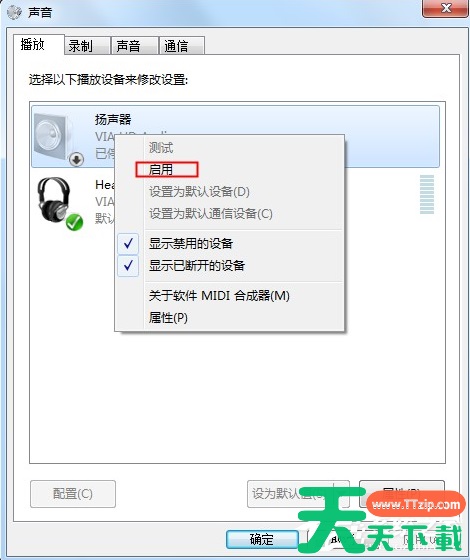Choose 设置为默认设备(D) menu entry
470x560 pixels.
(x=199, y=192)
